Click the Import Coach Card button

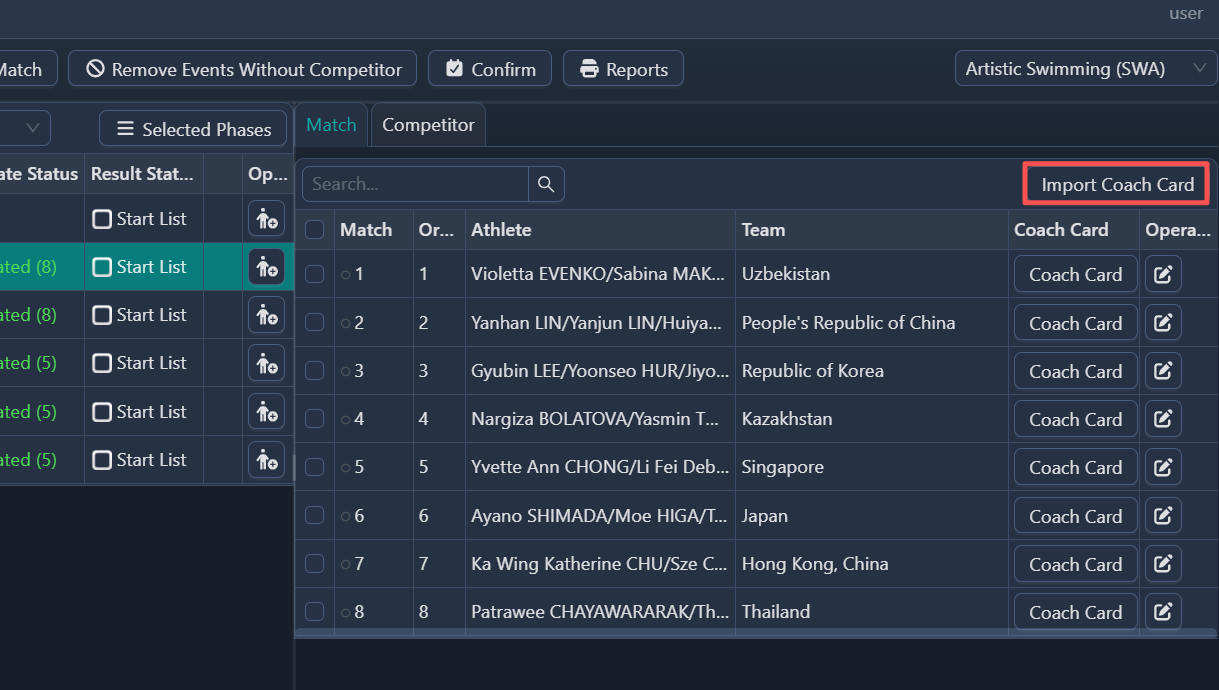1117,184
